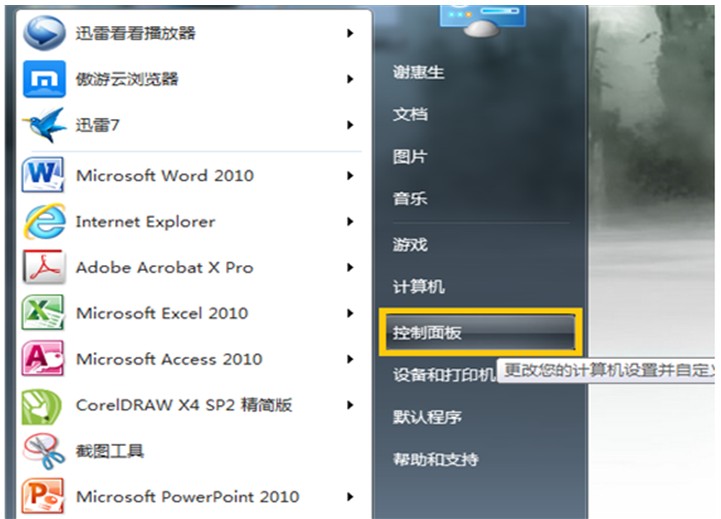Click the 迅雷看看播放器 program label
The height and width of the screenshot is (519, 721).
tap(136, 33)
